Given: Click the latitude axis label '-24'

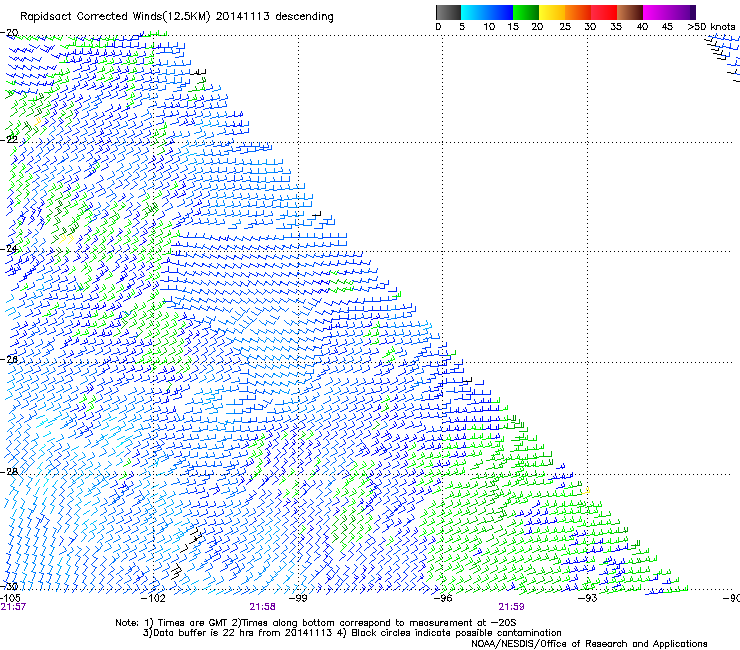Looking at the screenshot, I should pyautogui.click(x=9, y=248).
